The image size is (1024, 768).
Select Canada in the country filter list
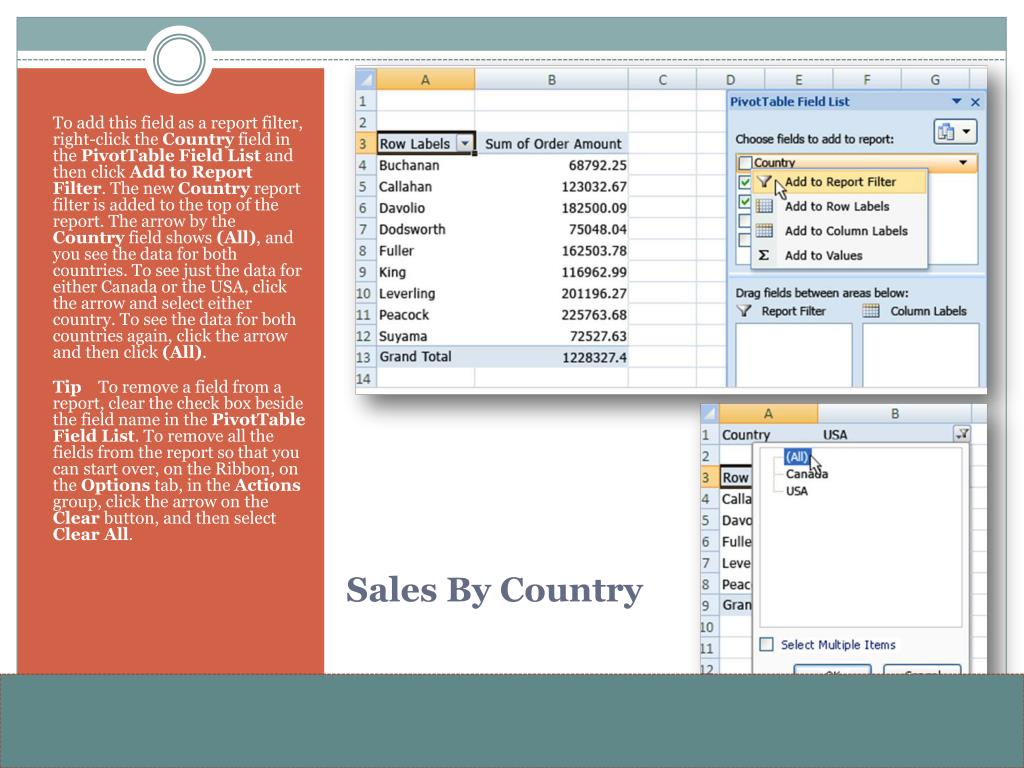click(x=807, y=474)
